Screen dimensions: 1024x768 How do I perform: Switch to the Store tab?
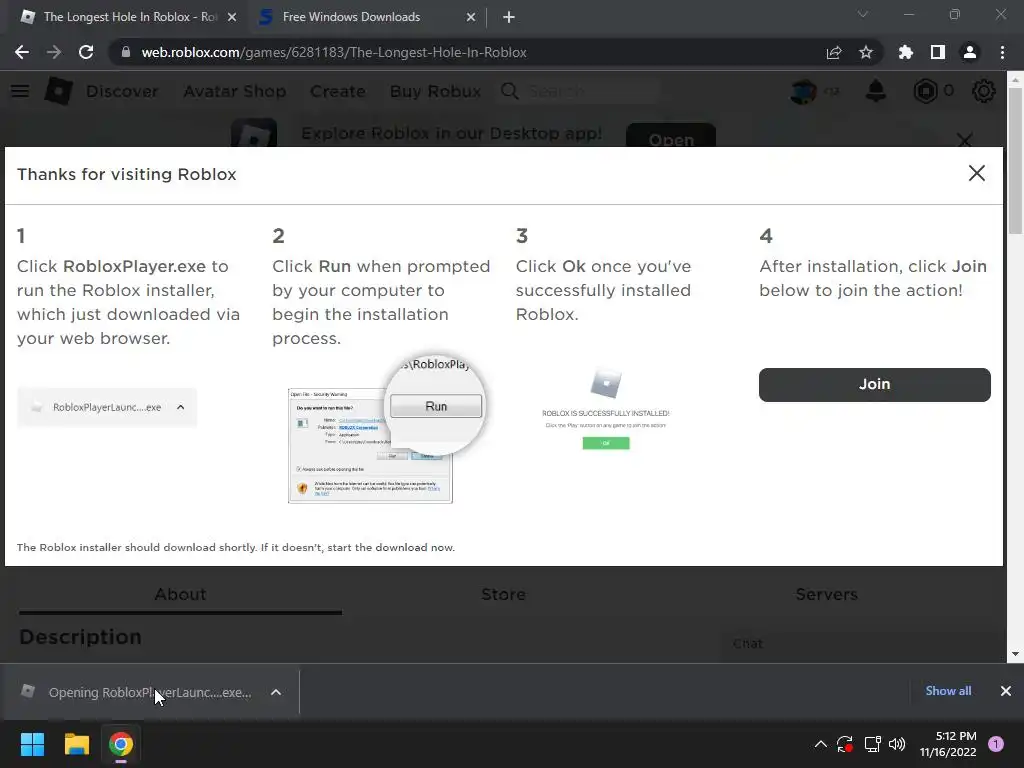[x=504, y=595]
